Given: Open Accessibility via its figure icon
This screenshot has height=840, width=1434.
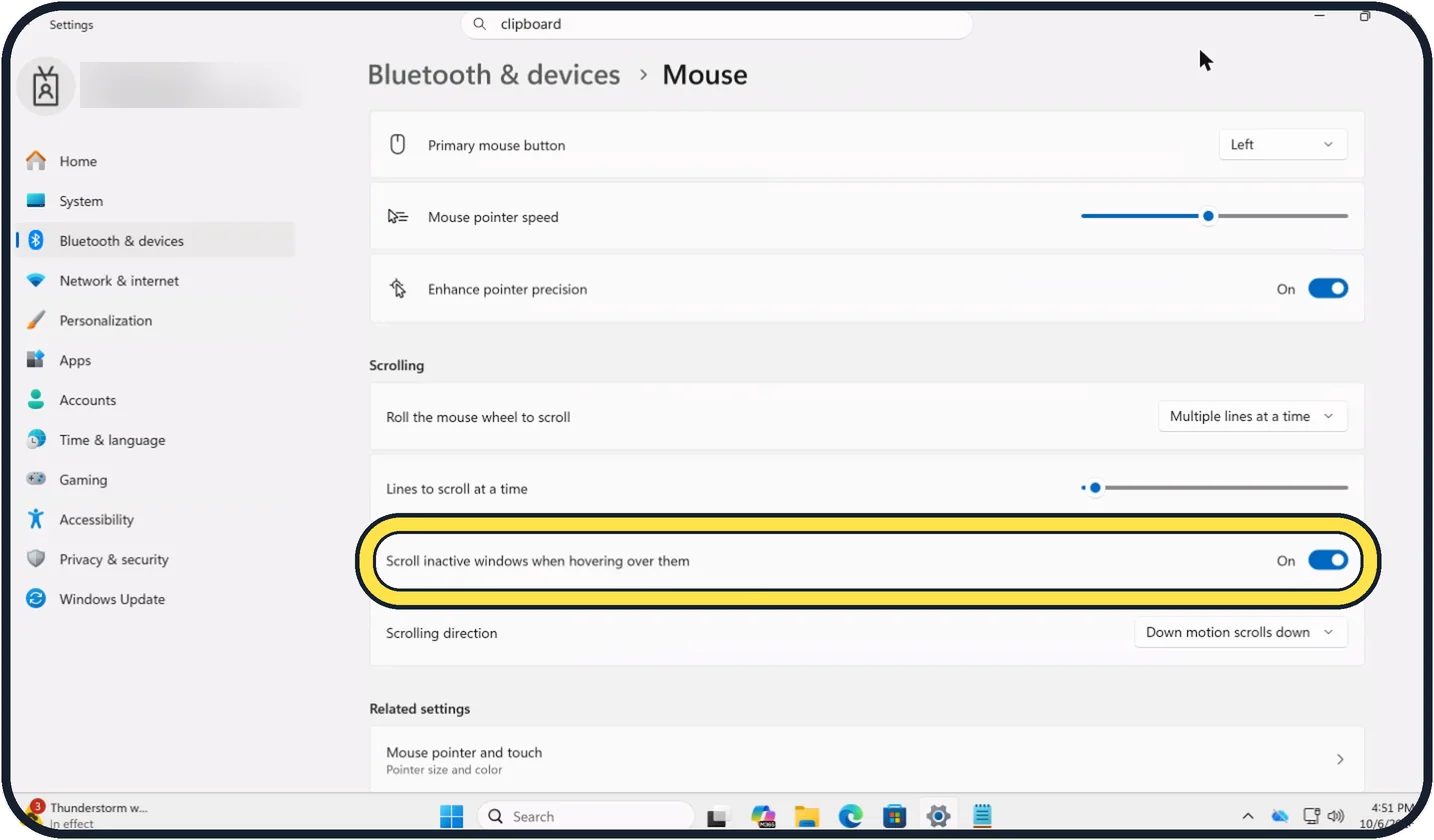Looking at the screenshot, I should 36,519.
